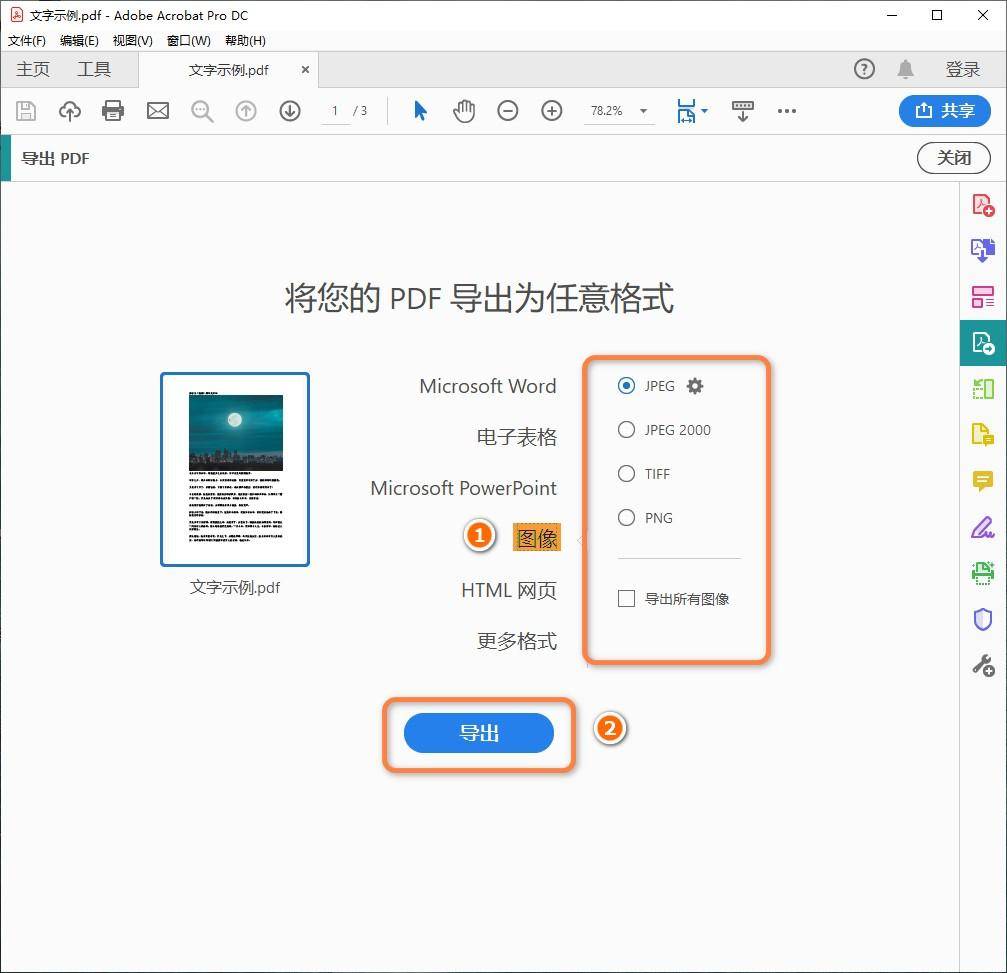Show more toolbar tools ellipsis
This screenshot has width=1007, height=973.
pyautogui.click(x=787, y=111)
